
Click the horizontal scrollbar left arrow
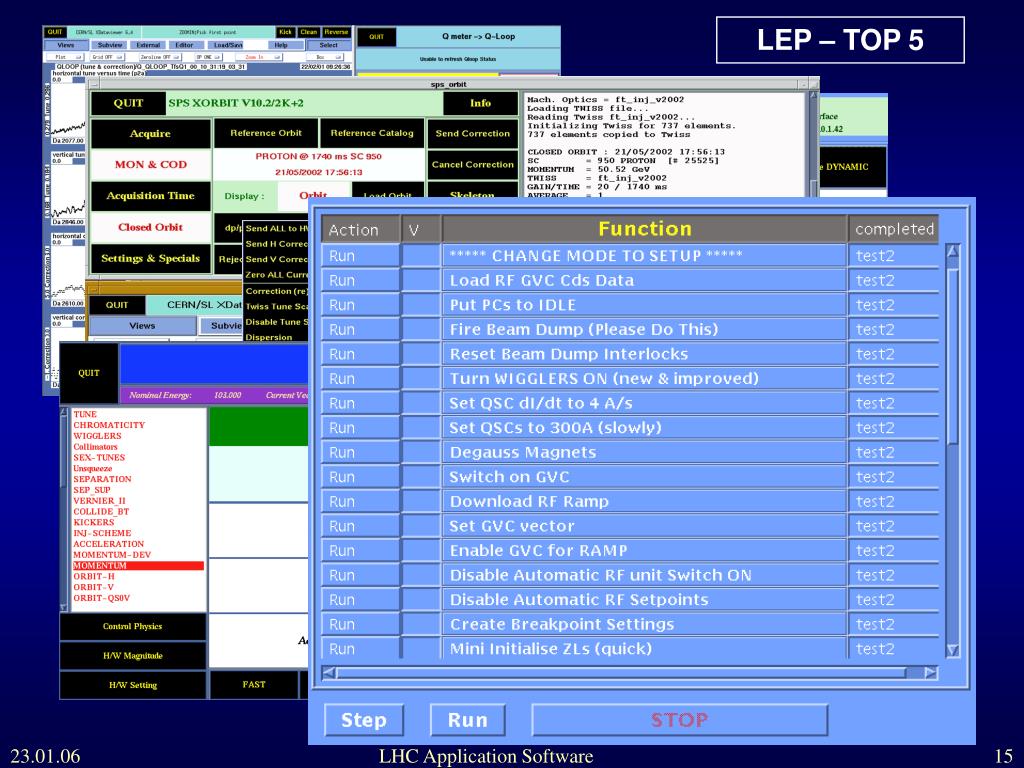329,673
